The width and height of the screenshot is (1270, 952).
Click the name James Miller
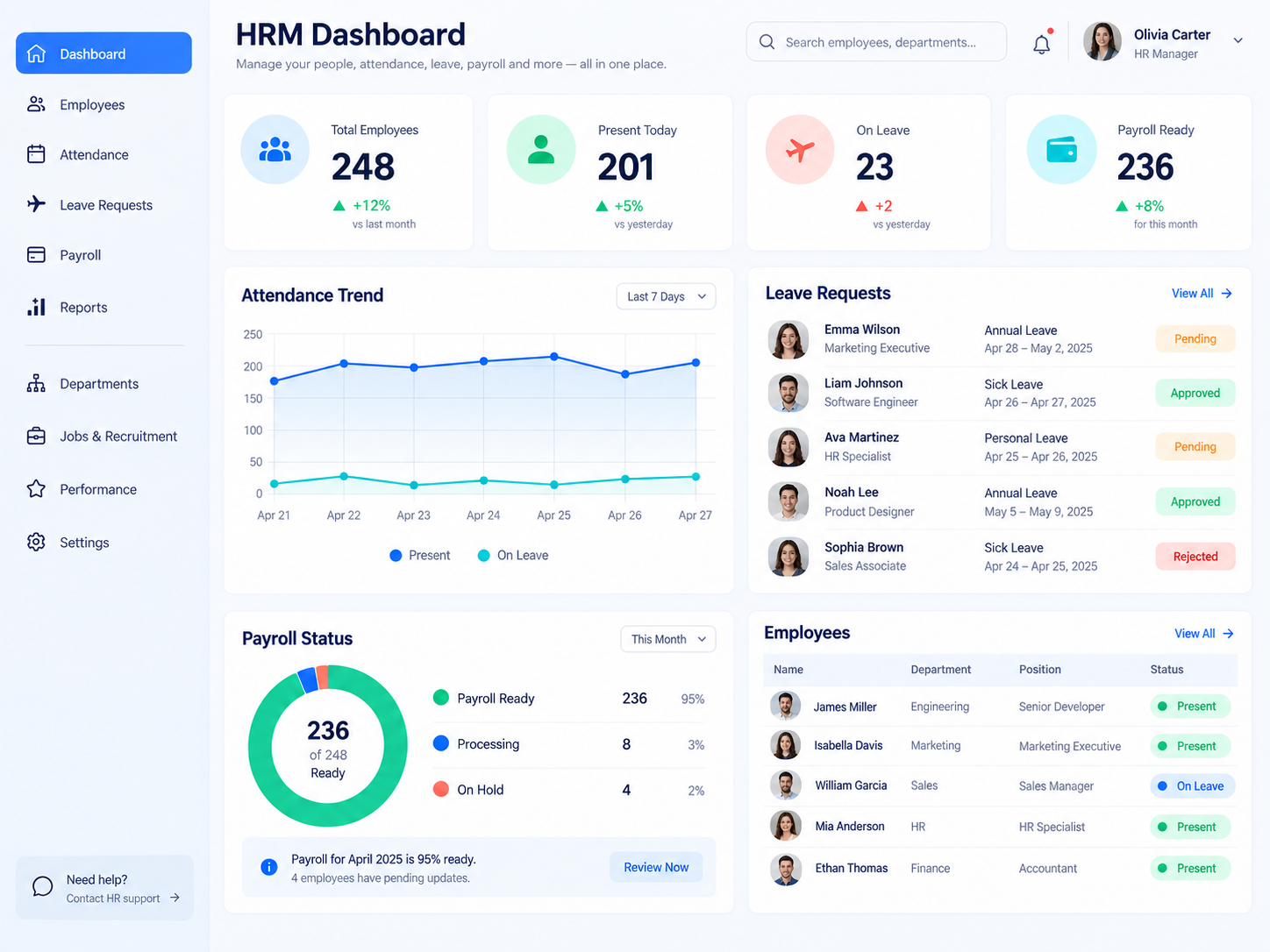coord(845,707)
